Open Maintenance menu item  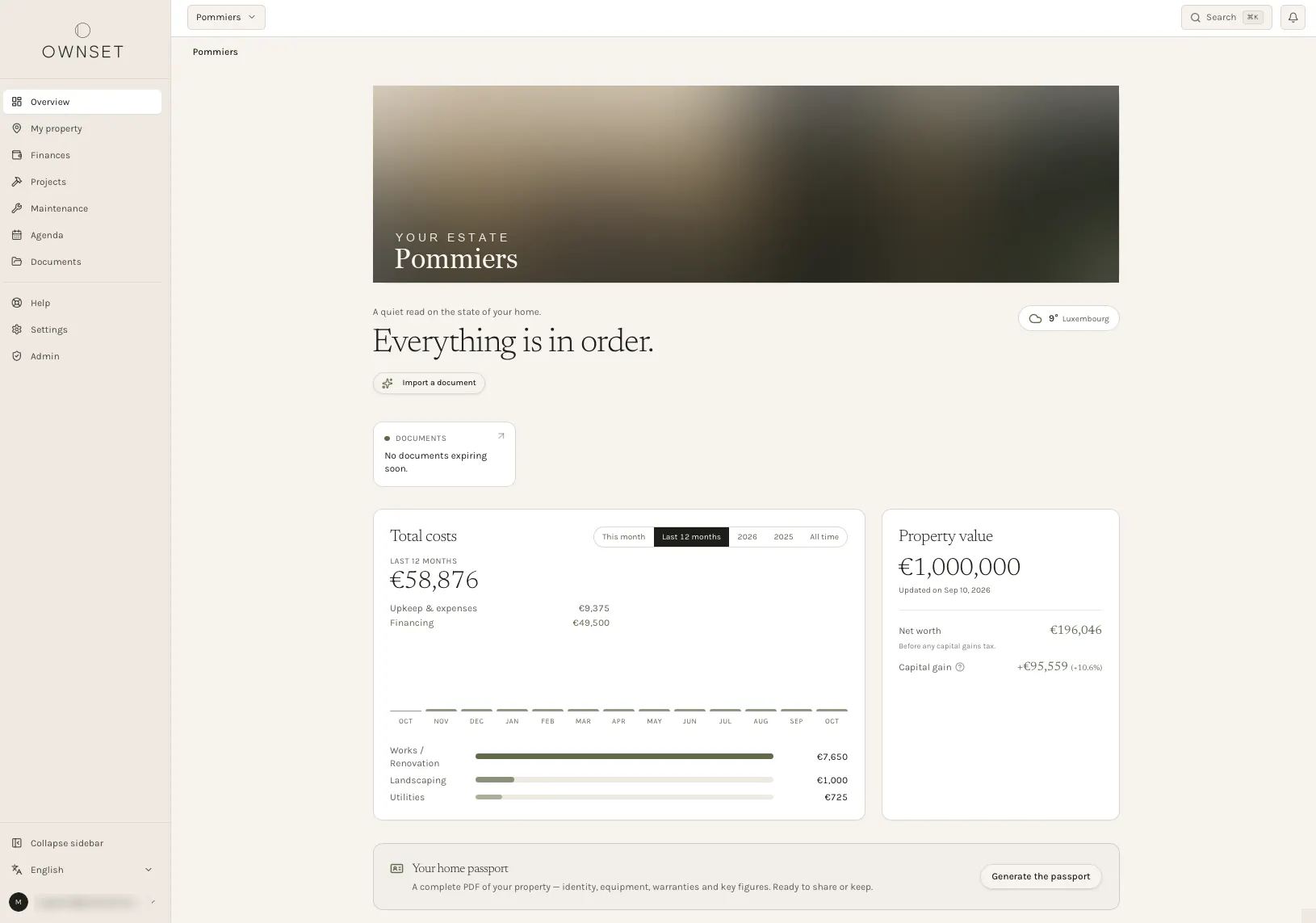[82, 208]
